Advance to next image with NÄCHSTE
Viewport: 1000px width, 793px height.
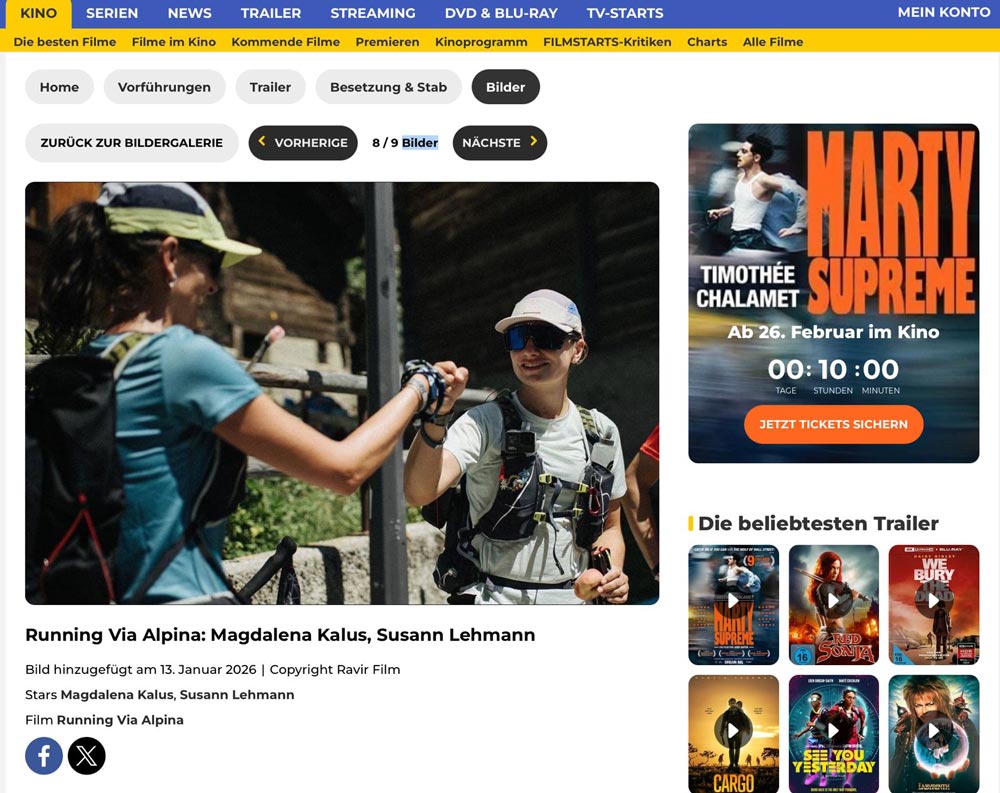tap(499, 143)
